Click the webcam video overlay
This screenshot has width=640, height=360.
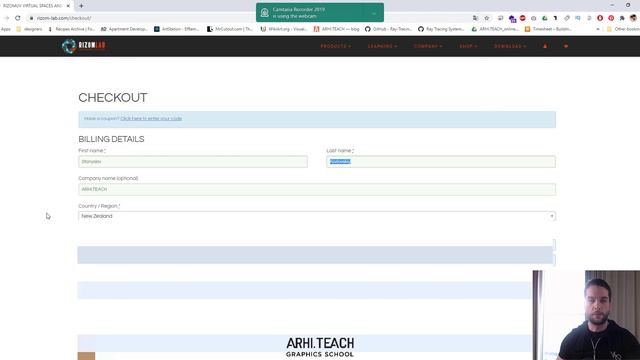pos(586,315)
